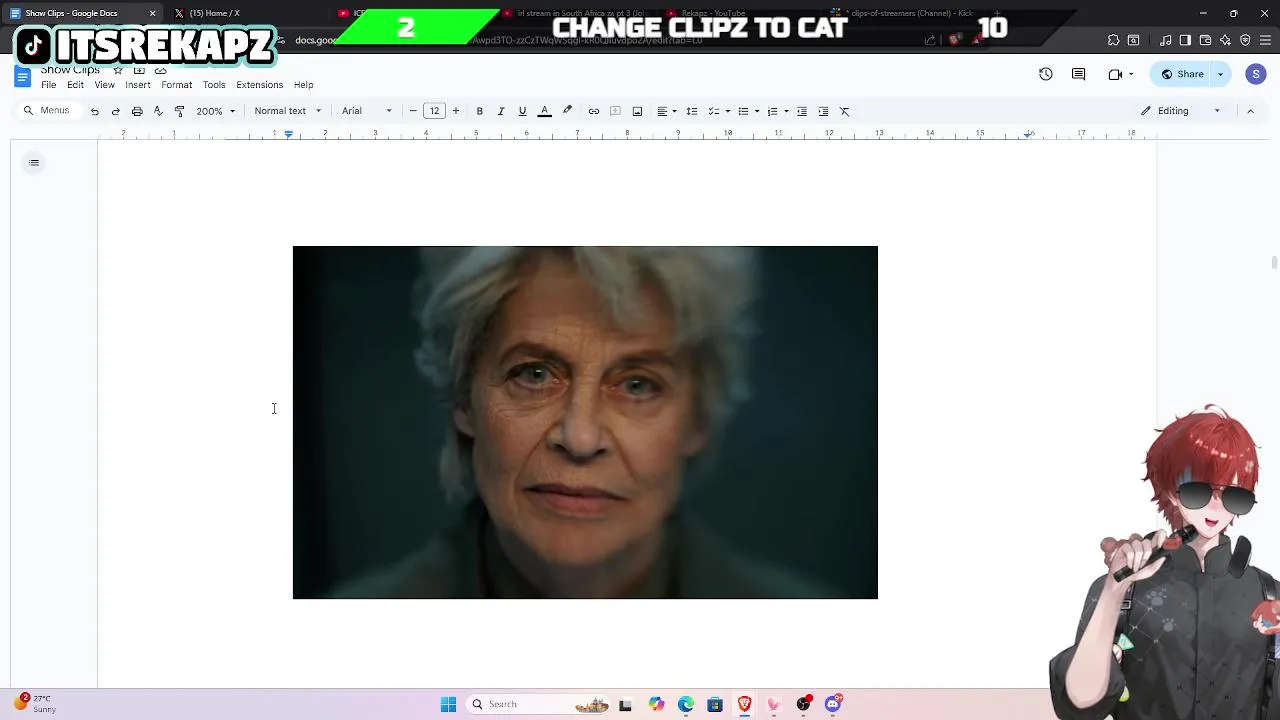1280x720 pixels.
Task: Open the Brave Wallet icon
Action: (x=1205, y=40)
